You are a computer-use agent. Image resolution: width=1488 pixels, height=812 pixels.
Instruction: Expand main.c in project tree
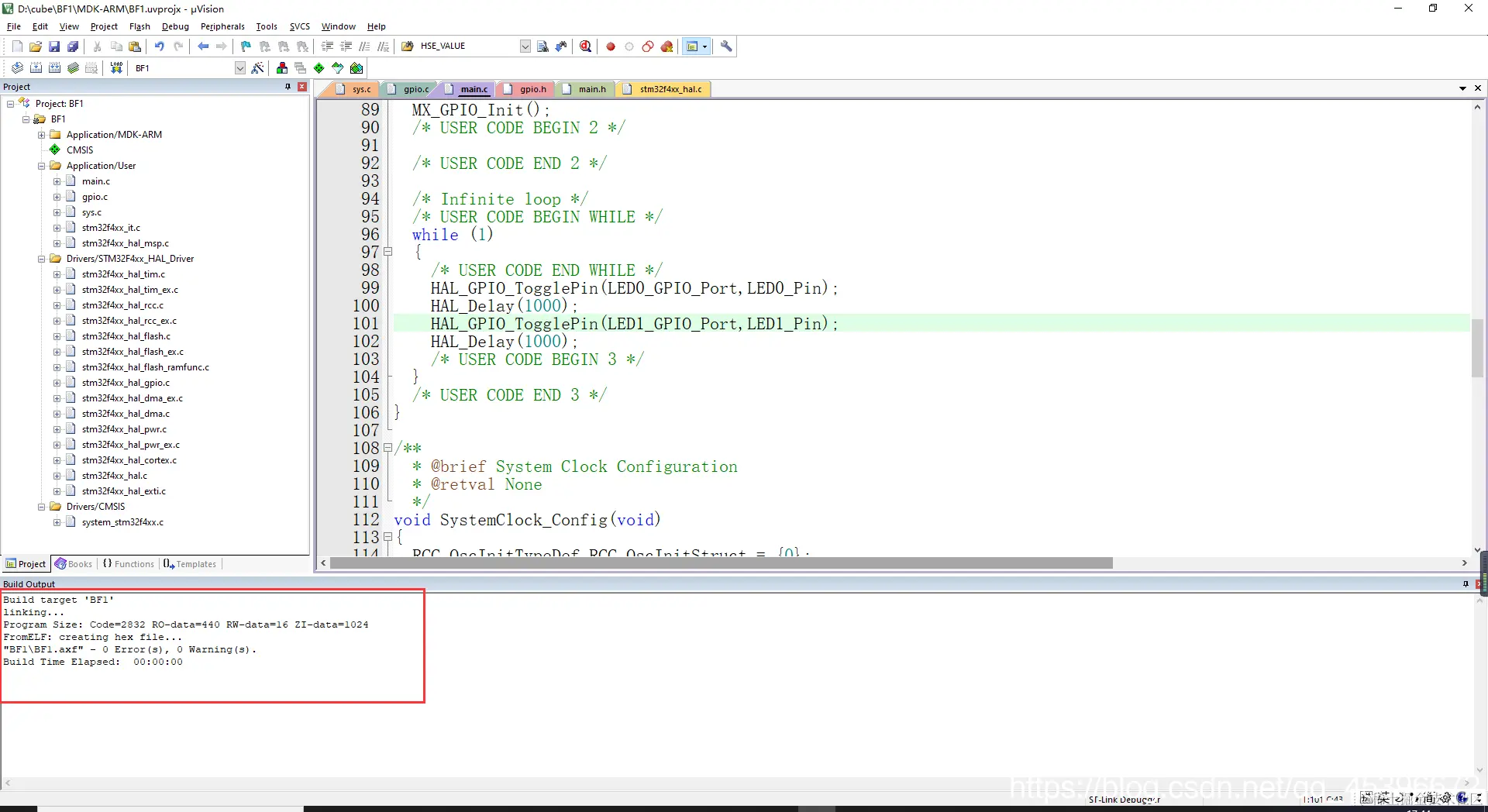[57, 181]
